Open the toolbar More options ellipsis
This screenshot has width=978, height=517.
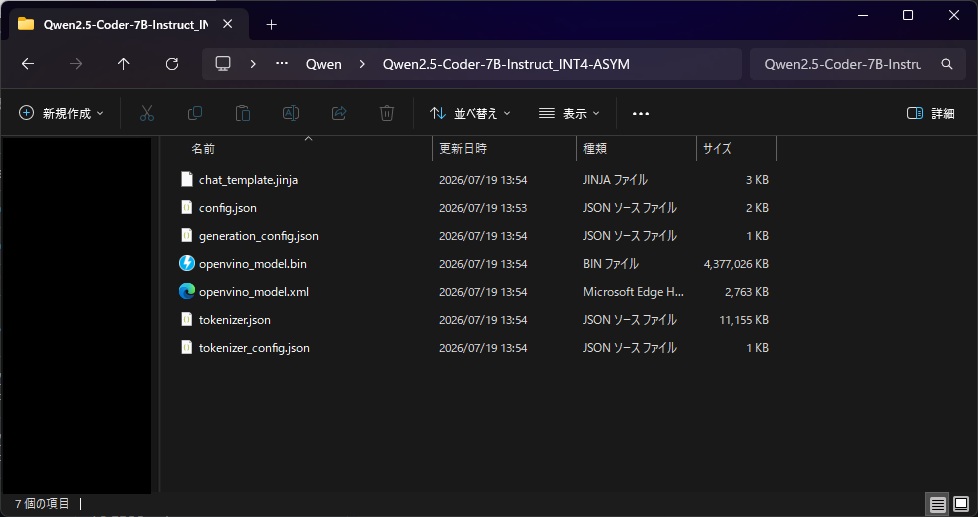point(641,114)
